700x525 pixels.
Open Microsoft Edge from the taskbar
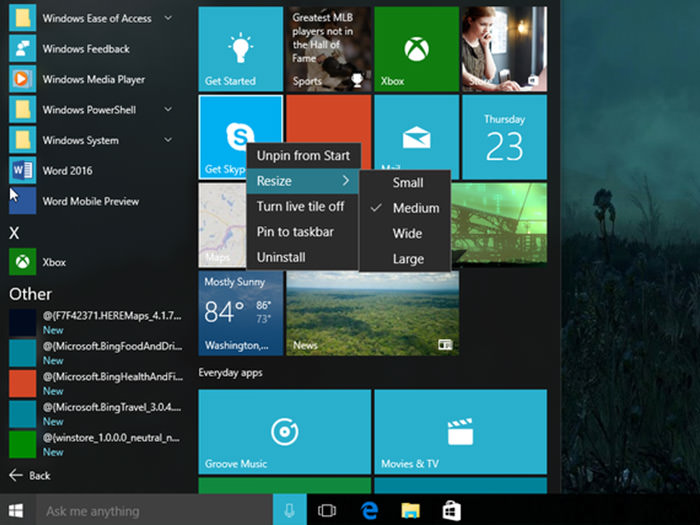368,511
